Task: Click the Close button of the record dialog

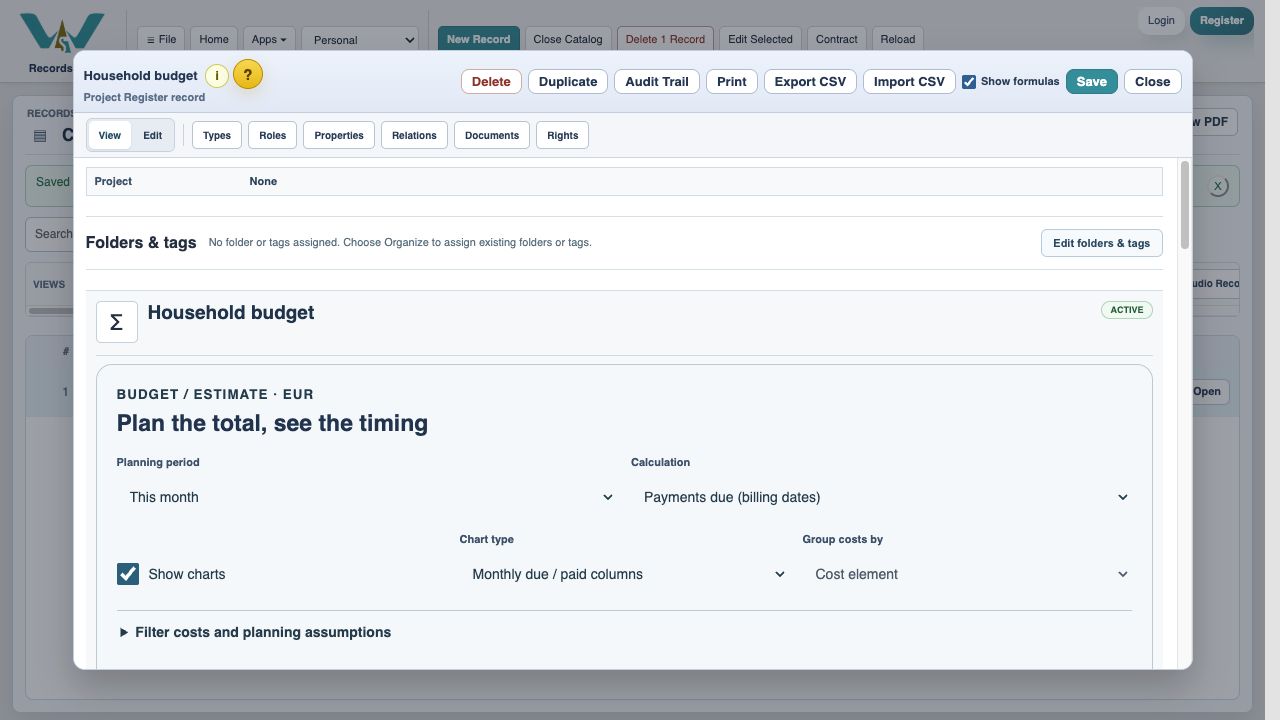Action: (x=1153, y=82)
